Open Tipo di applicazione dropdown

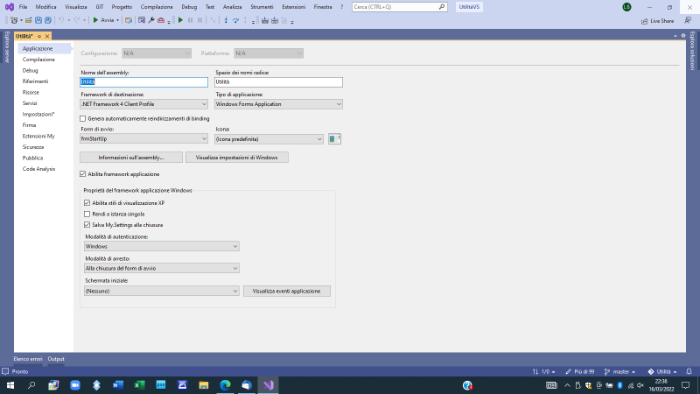(x=278, y=104)
